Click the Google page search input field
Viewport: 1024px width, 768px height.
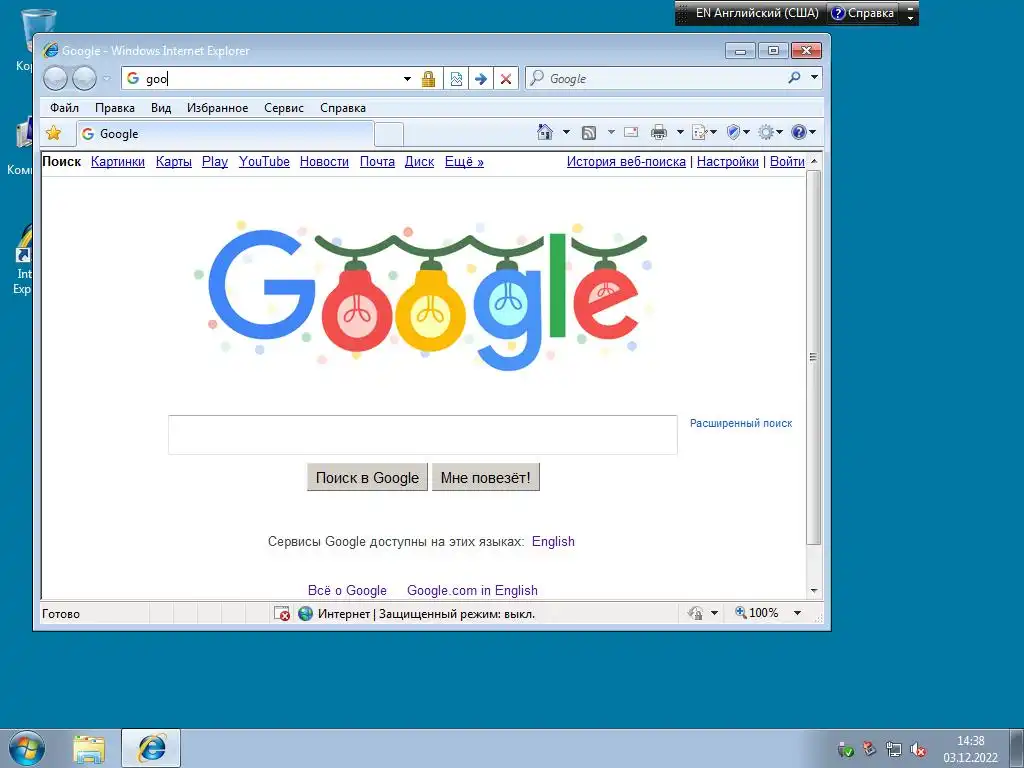[x=423, y=435]
